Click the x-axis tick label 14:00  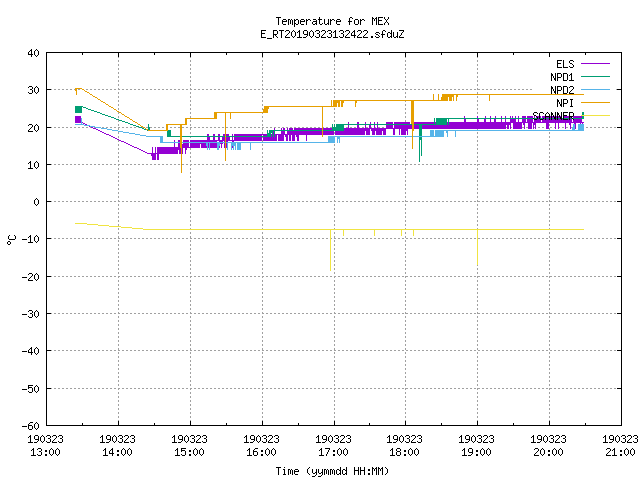[x=117, y=452]
